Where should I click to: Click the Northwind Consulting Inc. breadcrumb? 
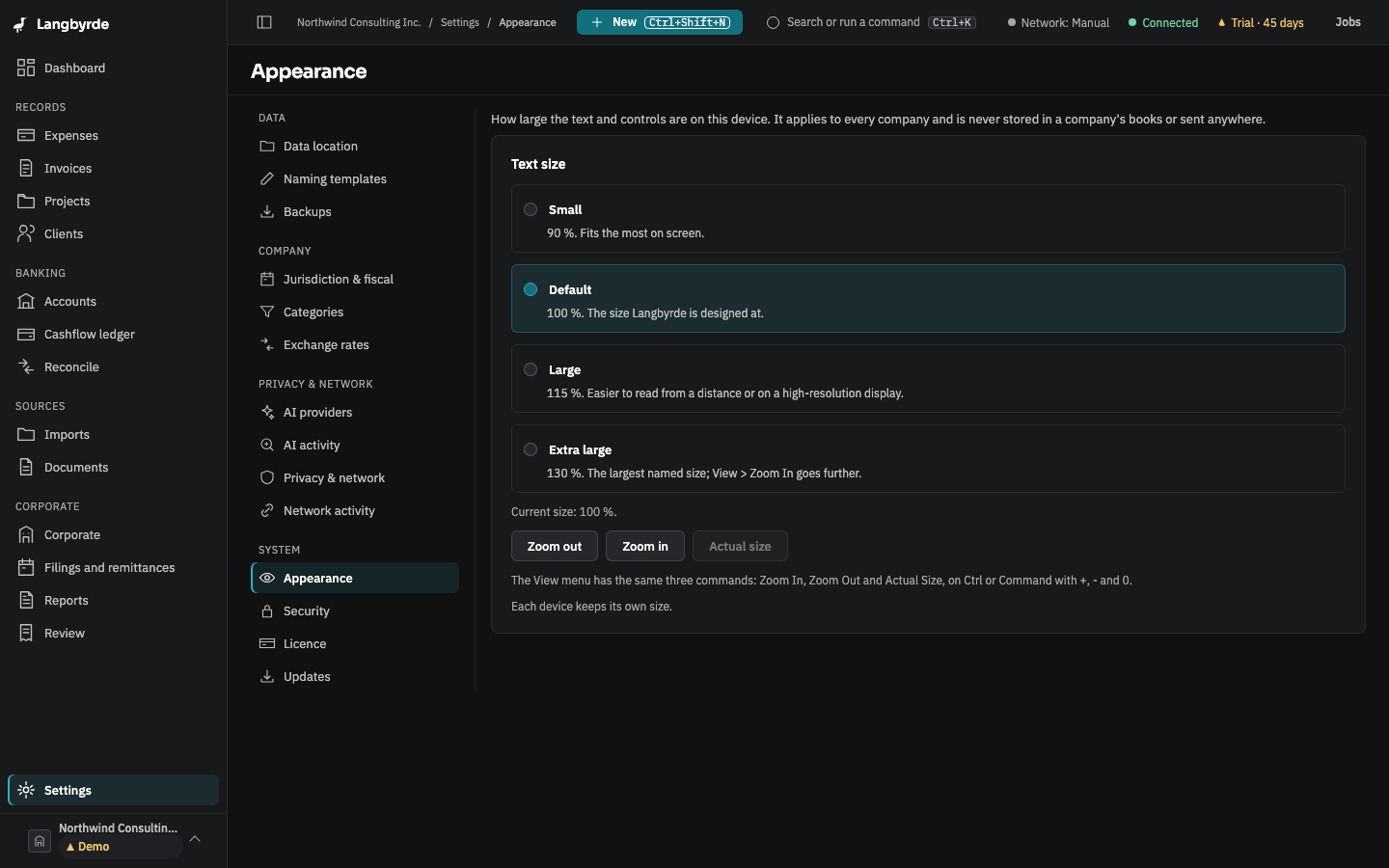(x=359, y=22)
